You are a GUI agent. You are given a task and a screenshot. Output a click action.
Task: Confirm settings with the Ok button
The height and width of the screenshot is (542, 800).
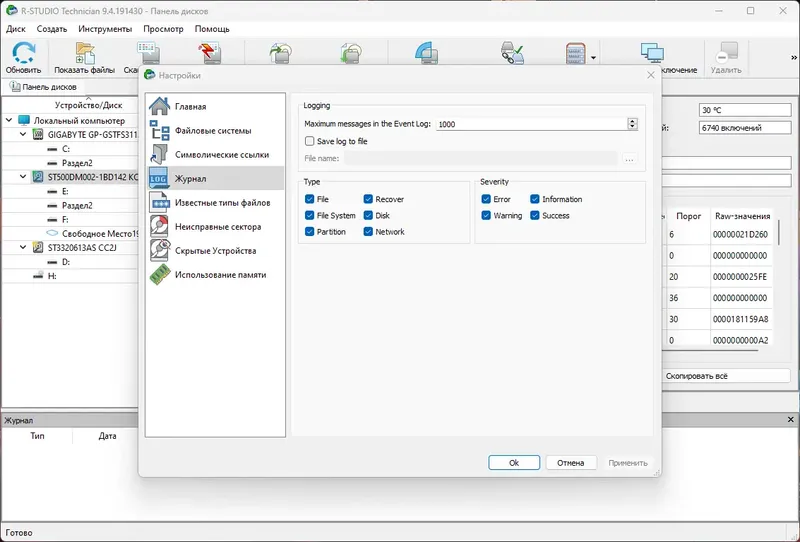pos(514,463)
